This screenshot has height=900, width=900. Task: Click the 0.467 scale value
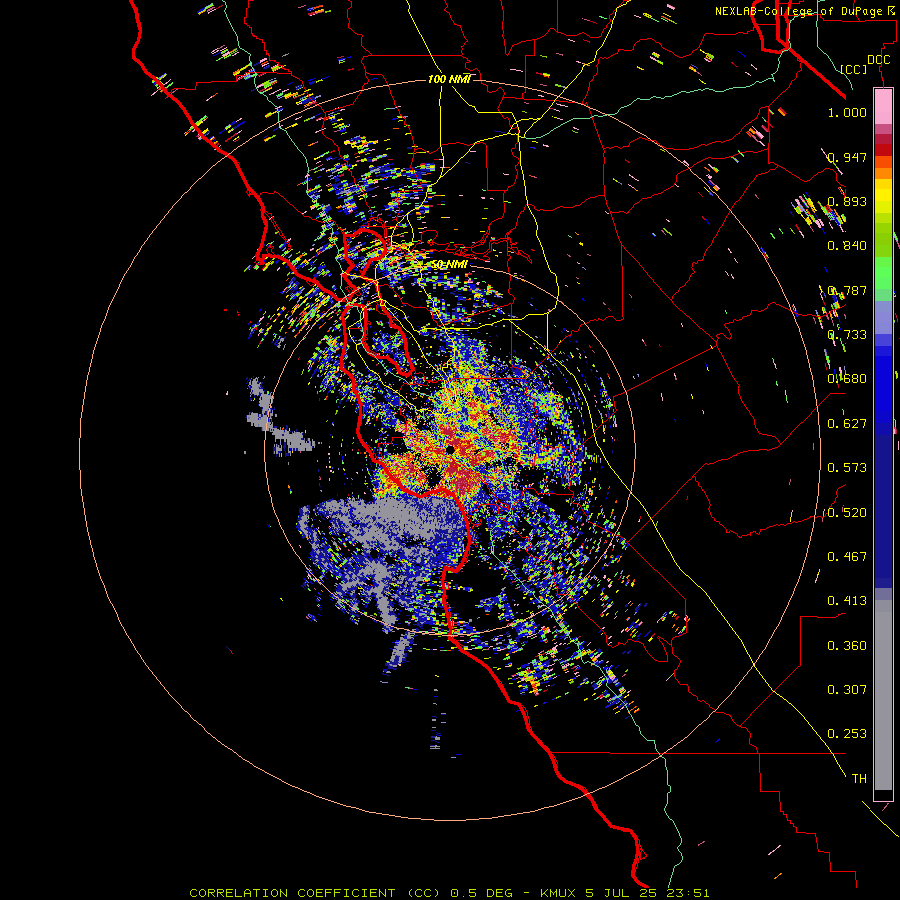[847, 557]
